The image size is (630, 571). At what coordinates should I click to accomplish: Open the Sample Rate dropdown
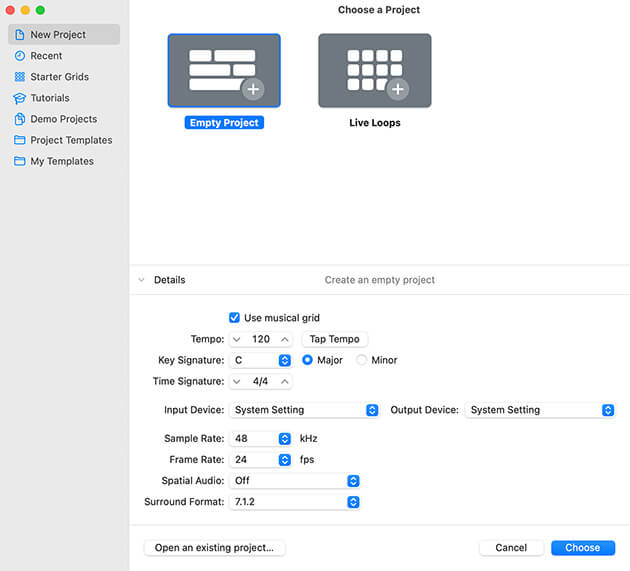coord(261,438)
